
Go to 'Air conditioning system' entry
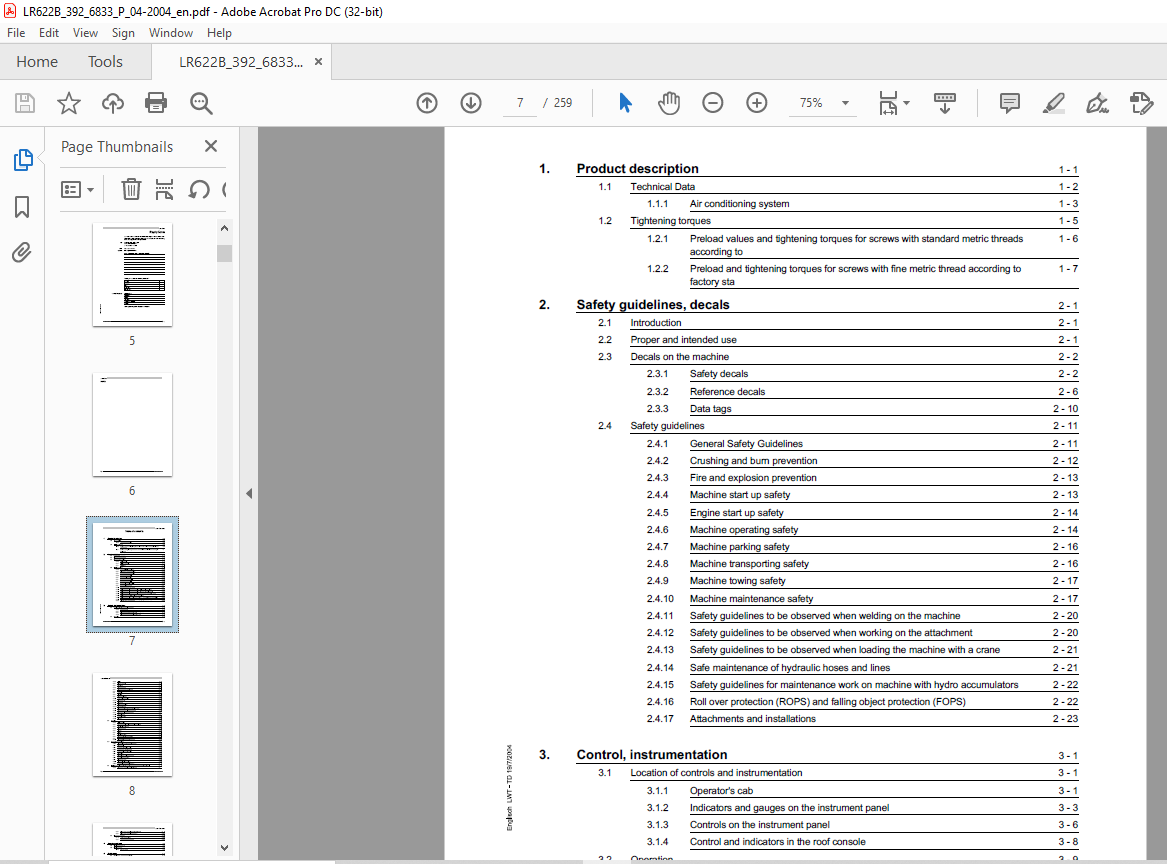click(739, 204)
